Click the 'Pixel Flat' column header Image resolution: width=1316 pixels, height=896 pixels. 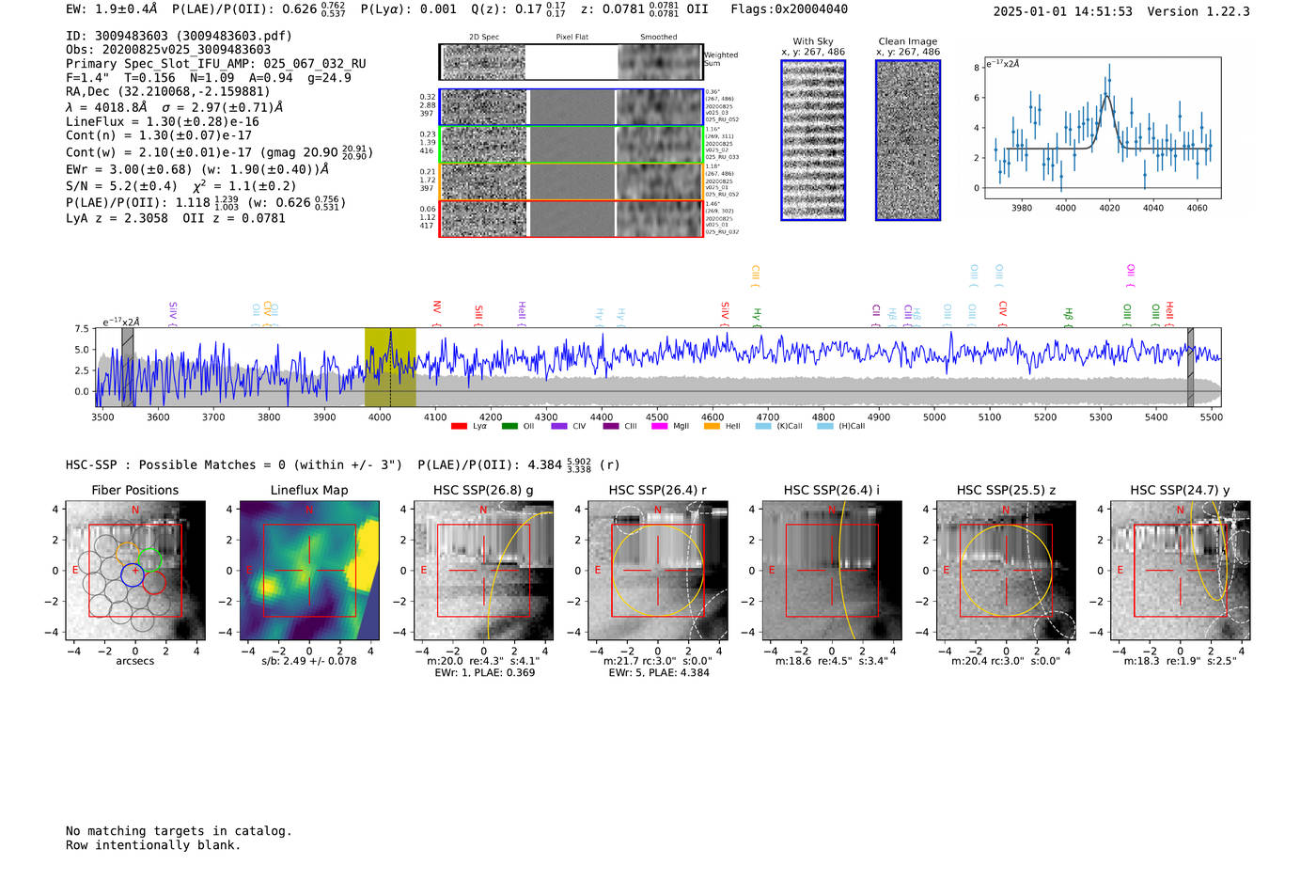(572, 38)
